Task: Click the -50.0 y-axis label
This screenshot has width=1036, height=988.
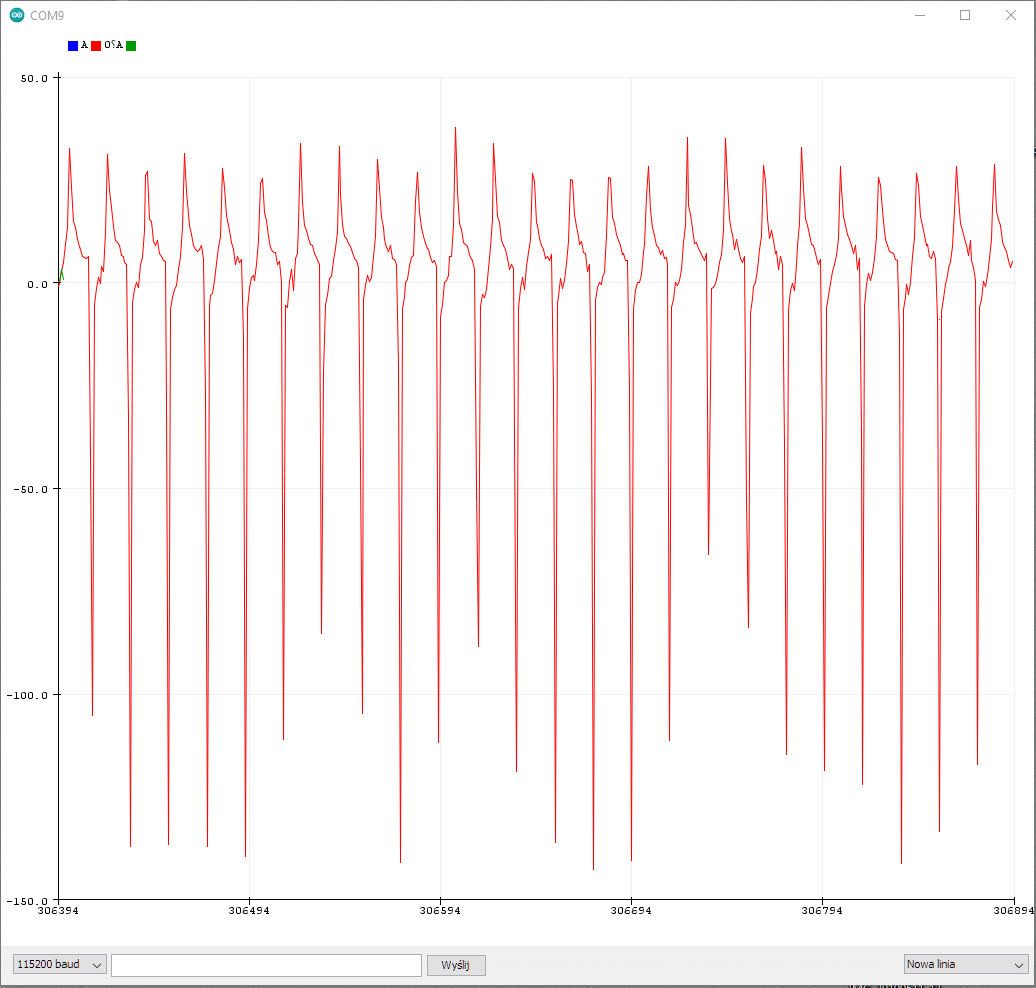Action: point(31,489)
